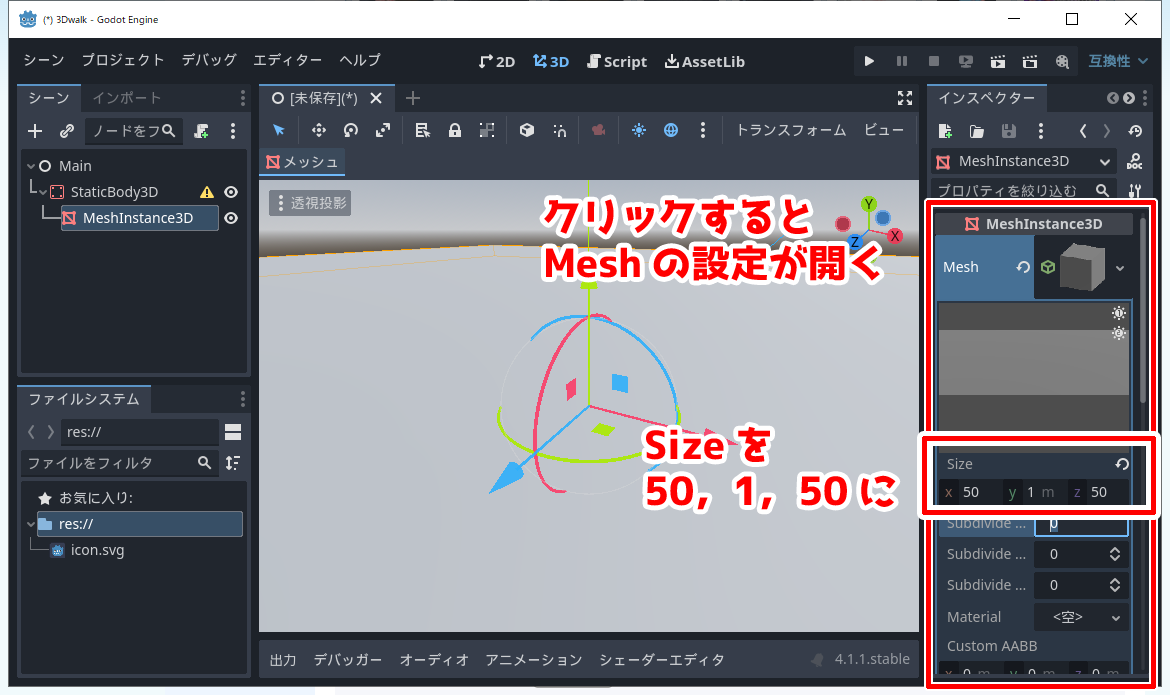
Task: Activate the Move mode tool
Action: pyautogui.click(x=319, y=130)
